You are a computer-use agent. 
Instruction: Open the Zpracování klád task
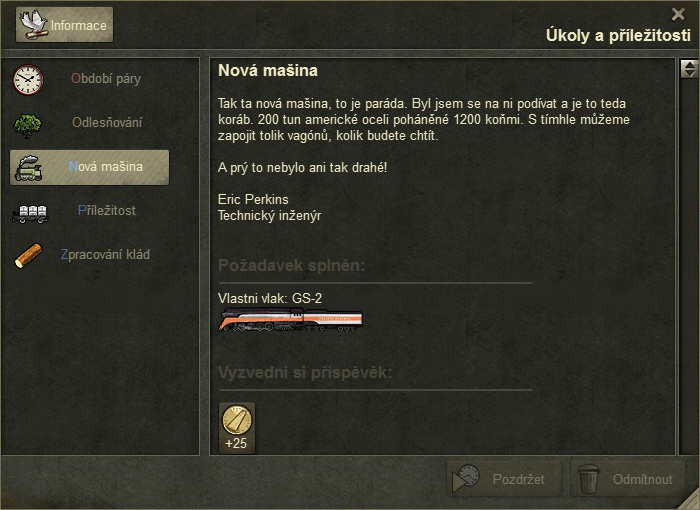pyautogui.click(x=105, y=255)
